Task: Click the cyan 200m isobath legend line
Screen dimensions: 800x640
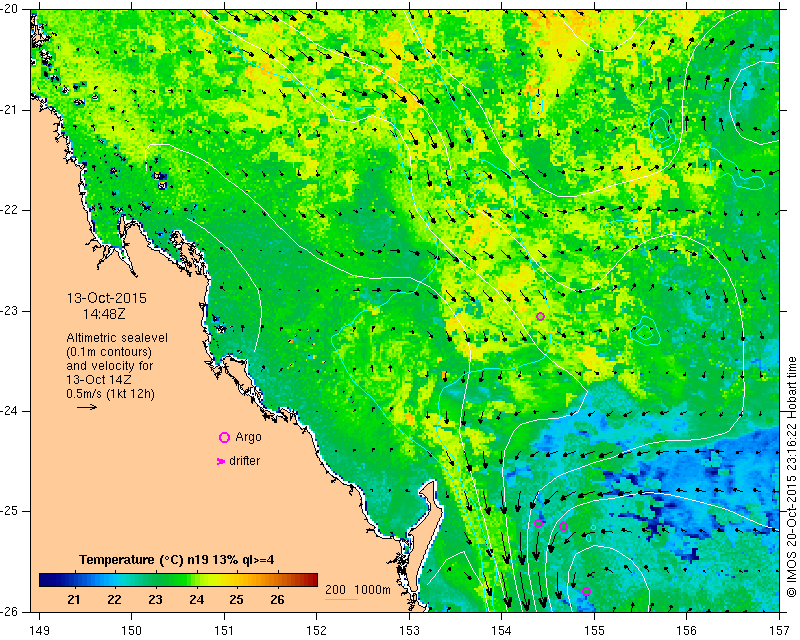Action: [341, 599]
